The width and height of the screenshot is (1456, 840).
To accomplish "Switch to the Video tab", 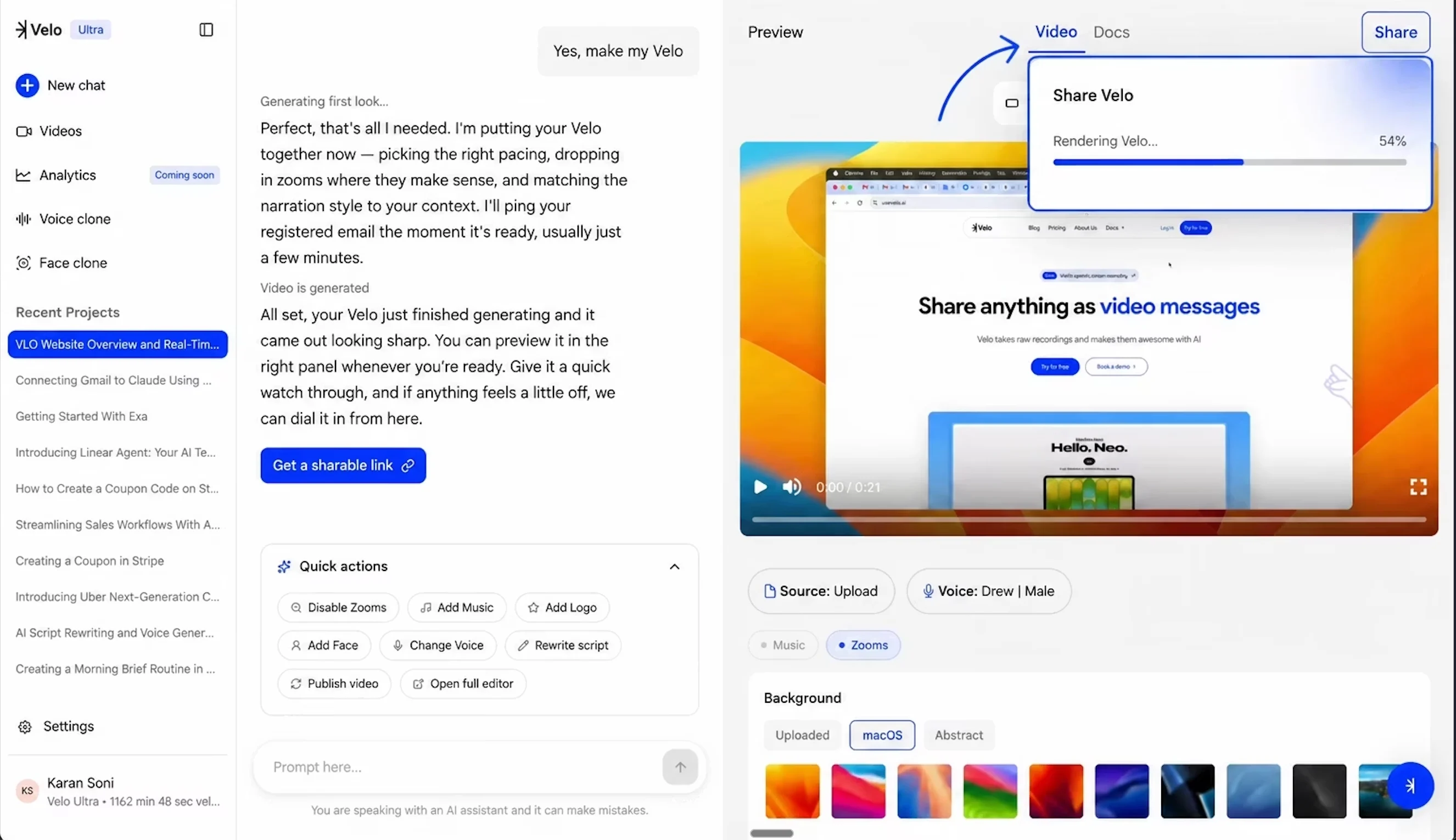I will coord(1056,32).
